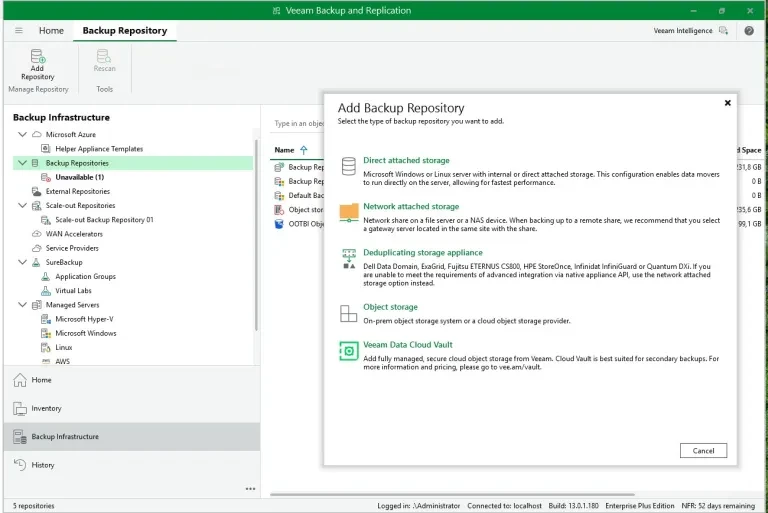
Task: Switch to the Home ribbon tab
Action: pyautogui.click(x=51, y=30)
